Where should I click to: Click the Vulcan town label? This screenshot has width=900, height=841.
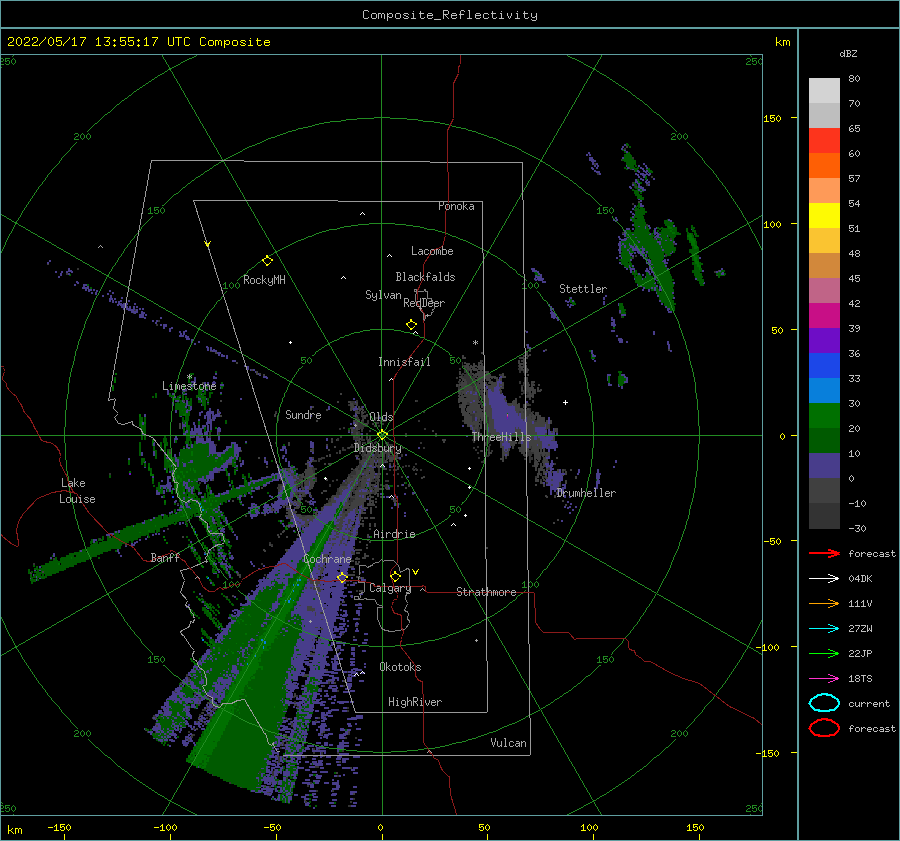pos(508,743)
